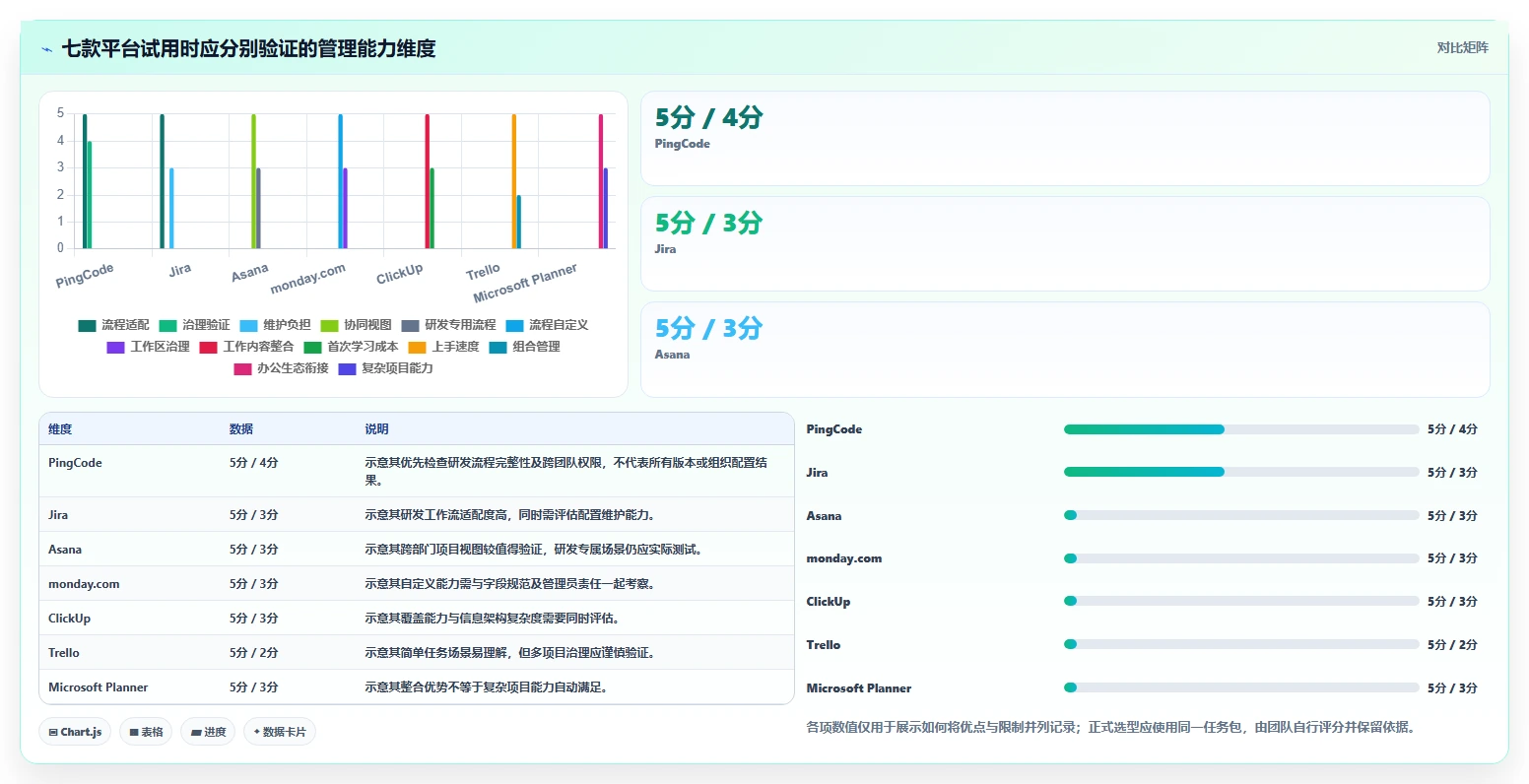Click the orange Trello 上手速度 bar in the chart

tap(513, 181)
